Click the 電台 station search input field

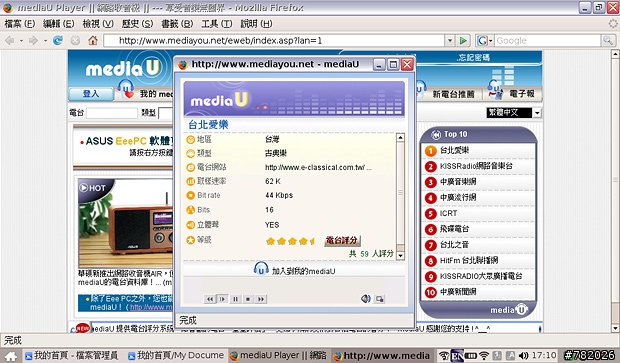pyautogui.click(x=112, y=113)
